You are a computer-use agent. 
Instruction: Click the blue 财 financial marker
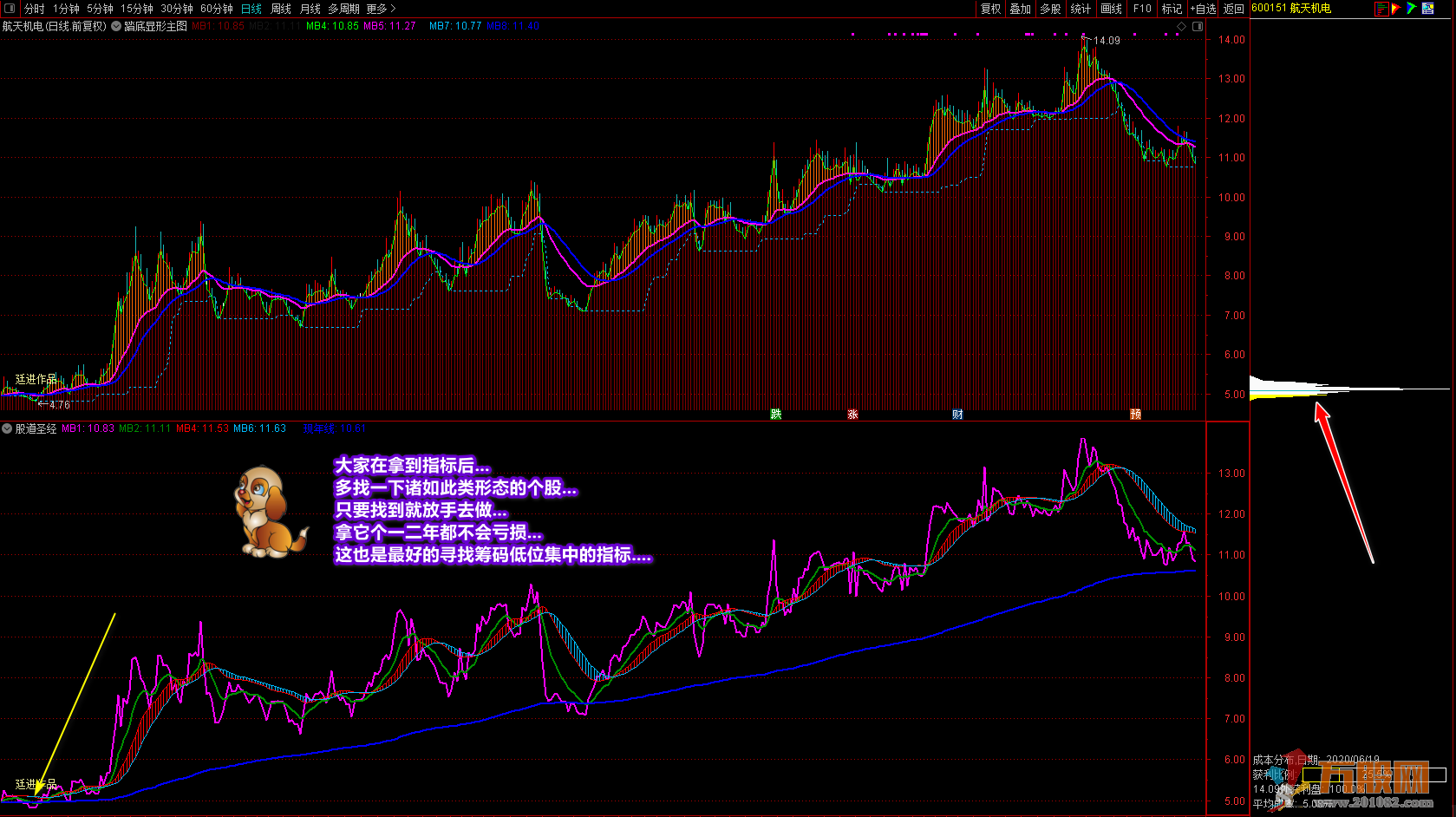pos(957,415)
